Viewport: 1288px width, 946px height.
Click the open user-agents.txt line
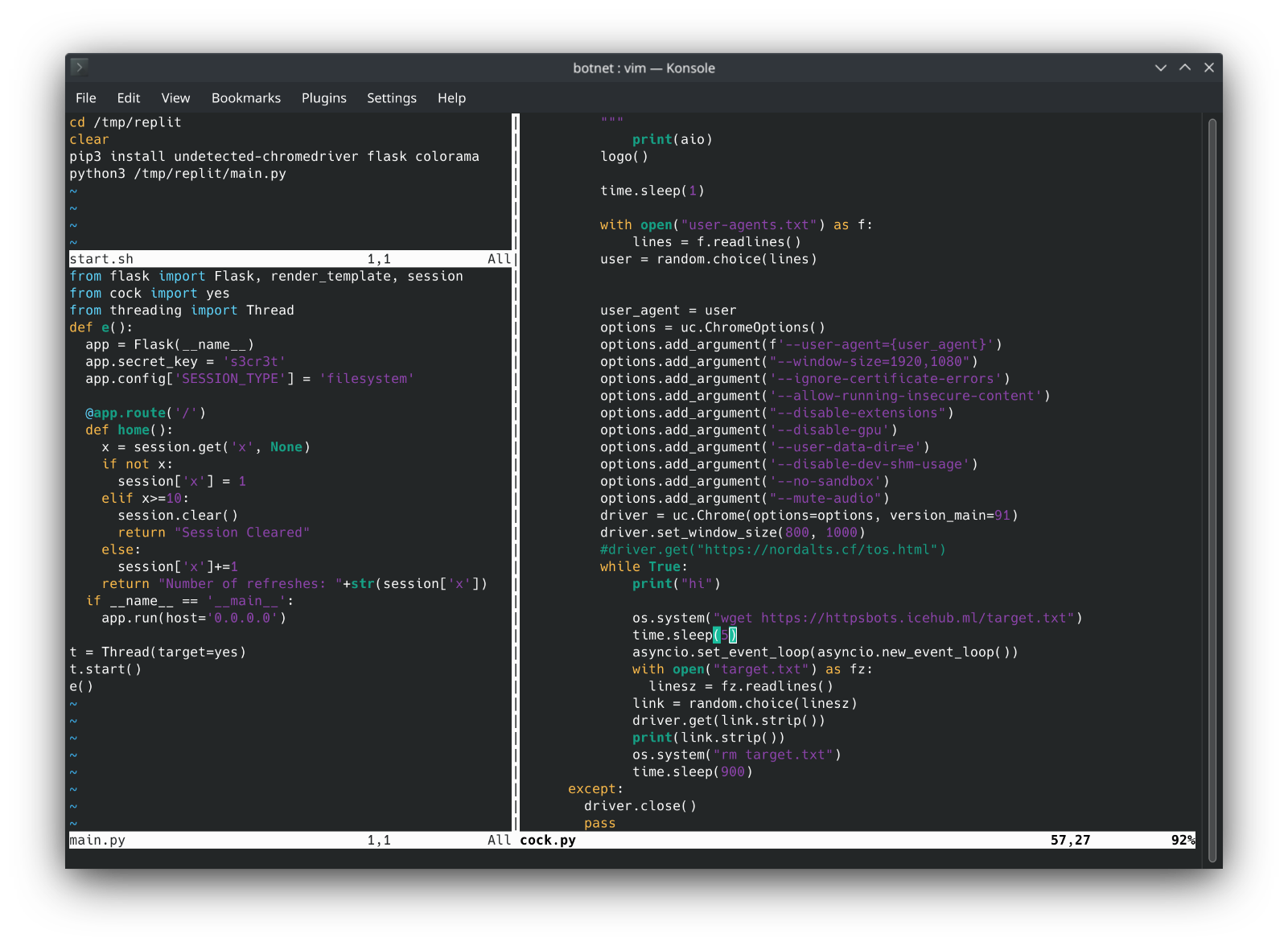point(737,225)
